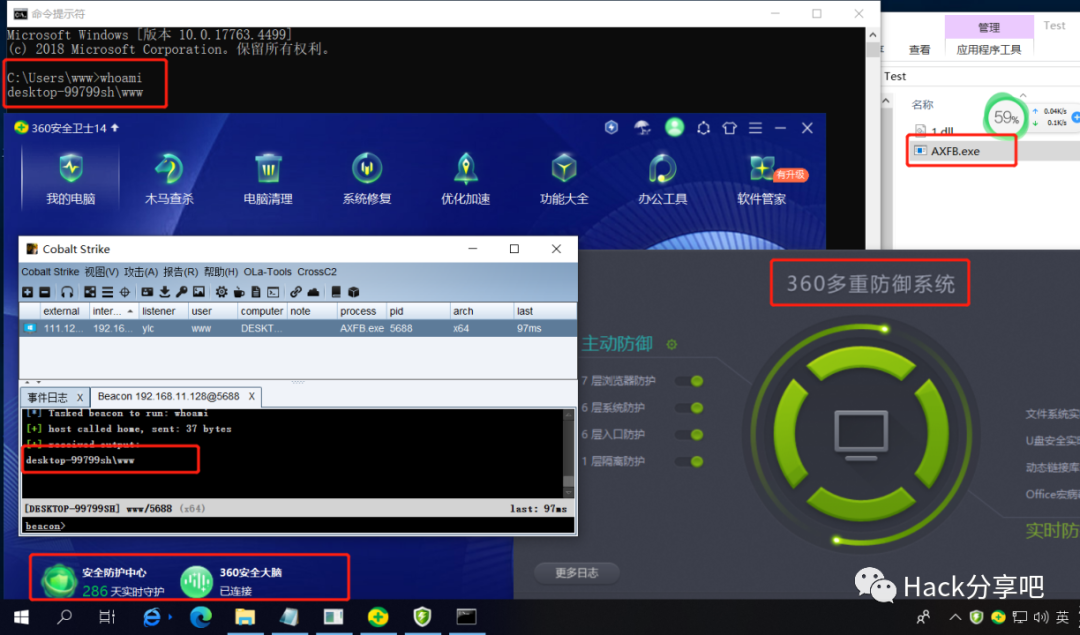Sort sessions by process column
This screenshot has width=1080, height=635.
pyautogui.click(x=362, y=311)
